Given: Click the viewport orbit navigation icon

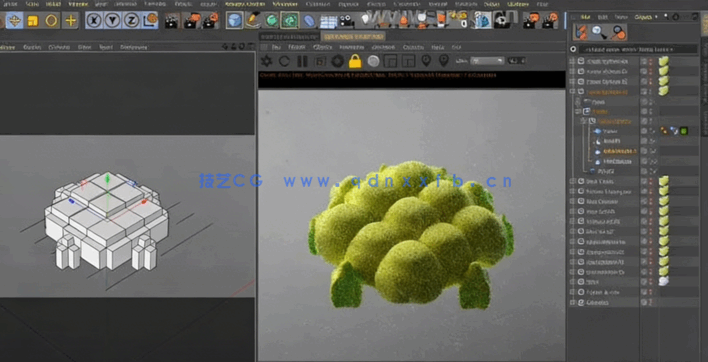Looking at the screenshot, I should 242,46.
